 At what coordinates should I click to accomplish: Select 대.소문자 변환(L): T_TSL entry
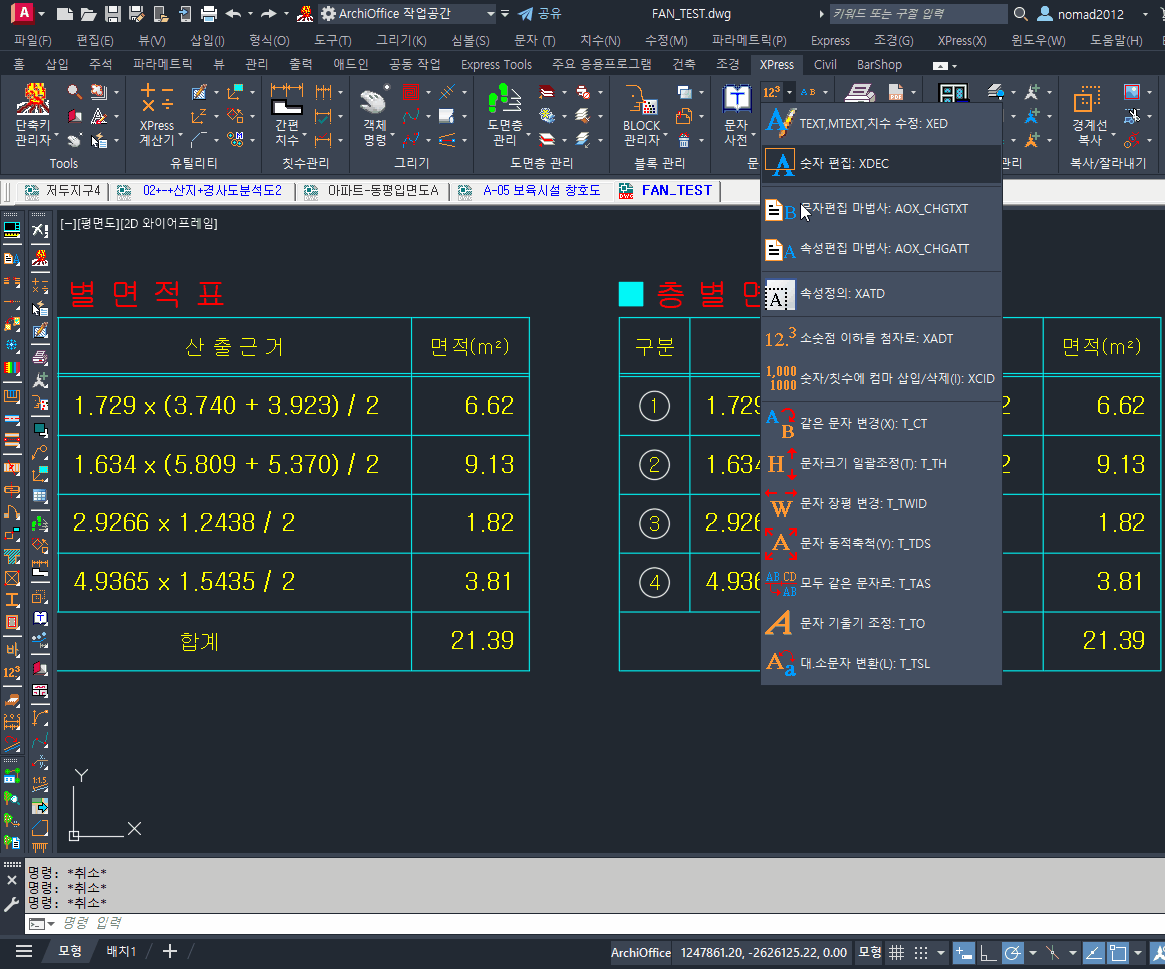point(881,664)
